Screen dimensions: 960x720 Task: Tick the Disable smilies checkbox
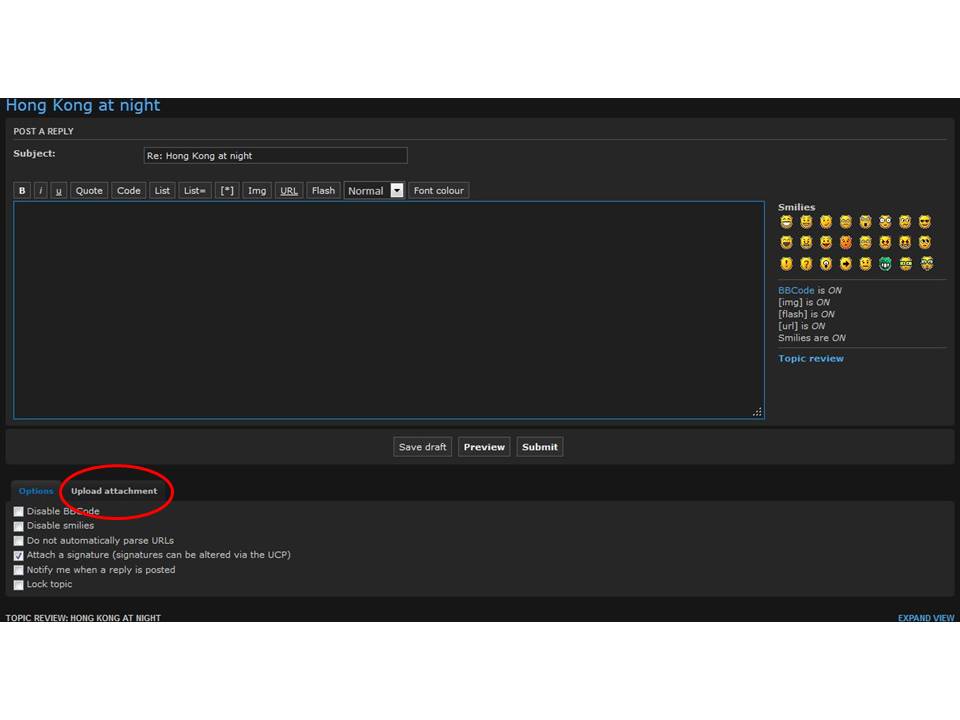pos(19,526)
